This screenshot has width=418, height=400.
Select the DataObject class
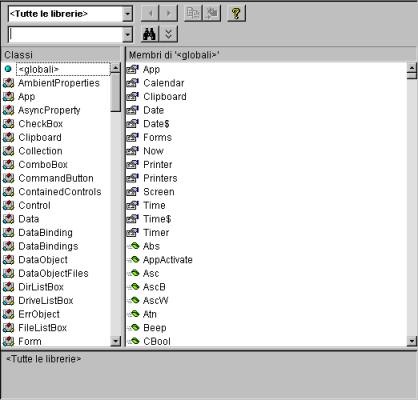coord(43,260)
